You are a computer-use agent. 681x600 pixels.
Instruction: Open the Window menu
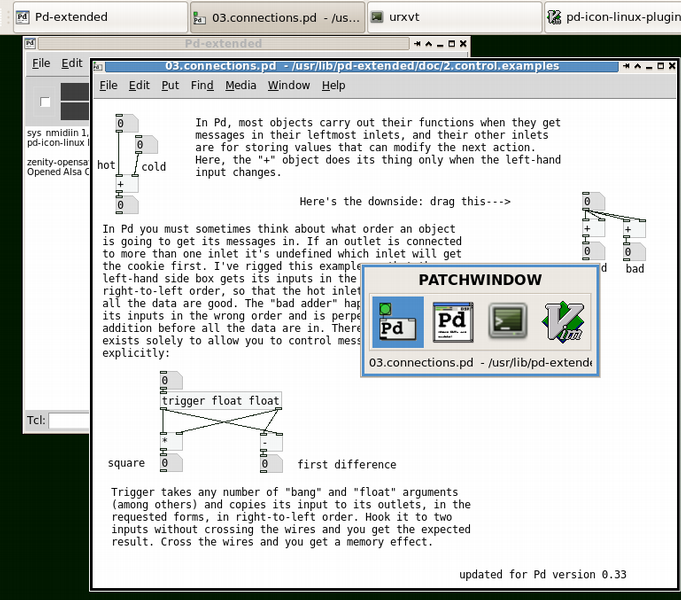(289, 85)
